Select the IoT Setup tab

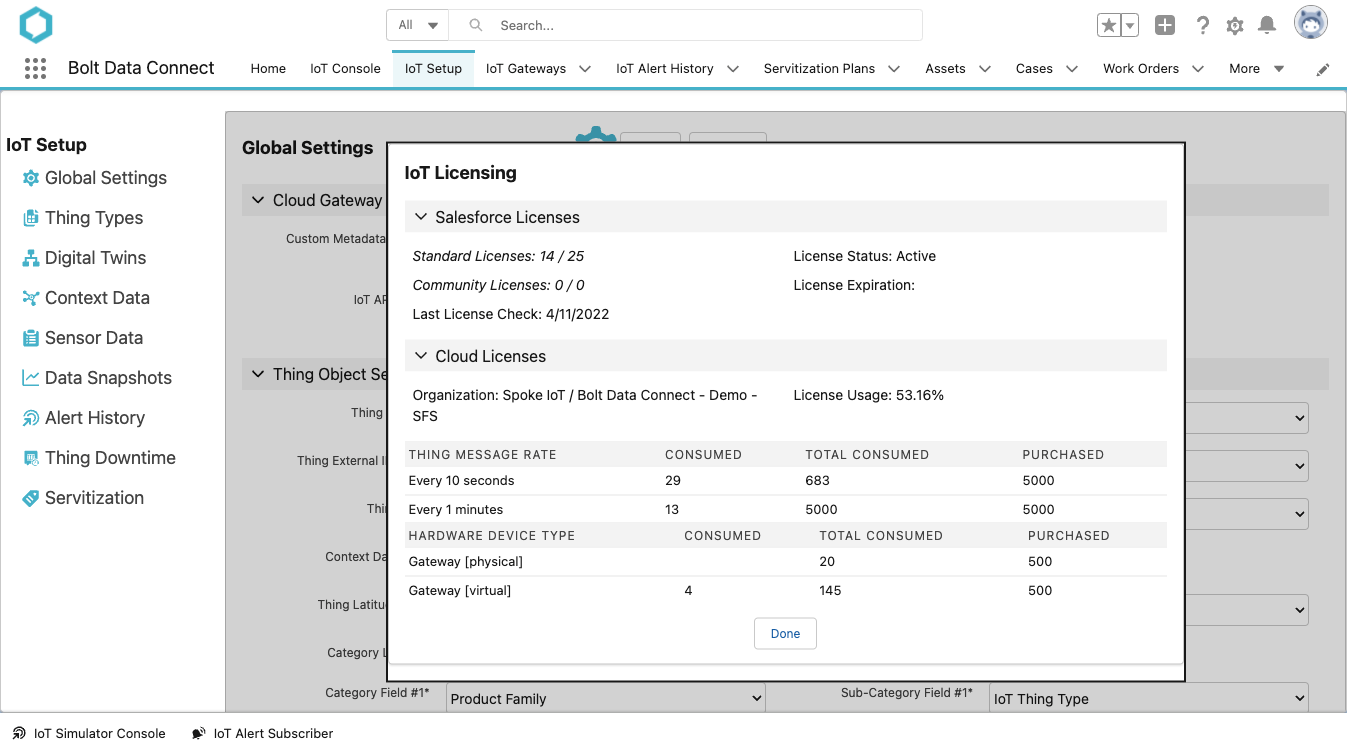[x=433, y=69]
